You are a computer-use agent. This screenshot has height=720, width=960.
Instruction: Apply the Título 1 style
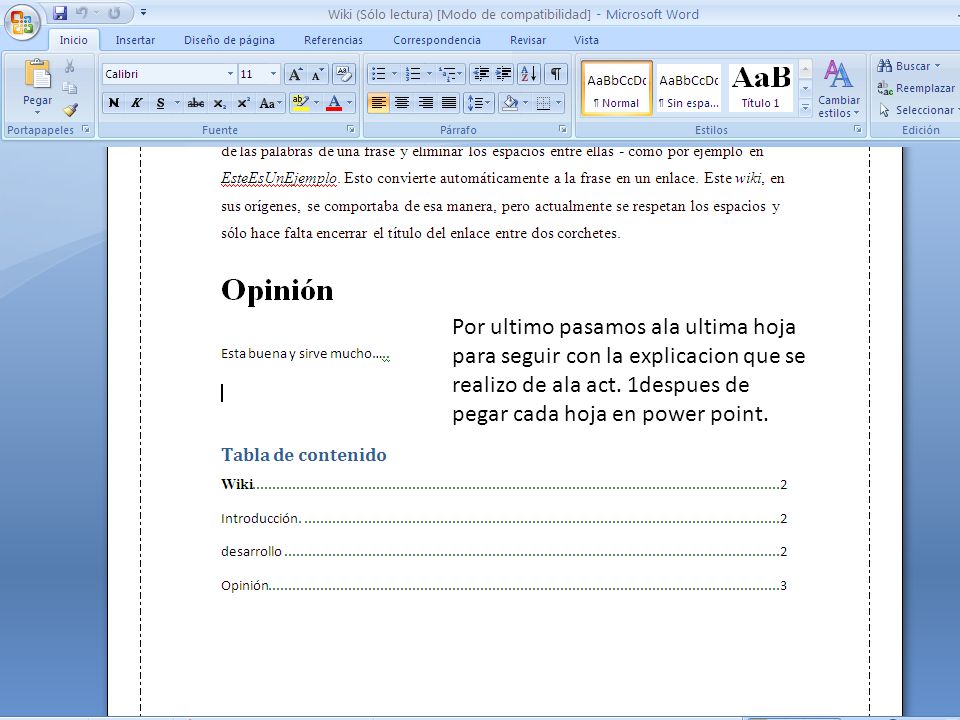click(x=760, y=89)
